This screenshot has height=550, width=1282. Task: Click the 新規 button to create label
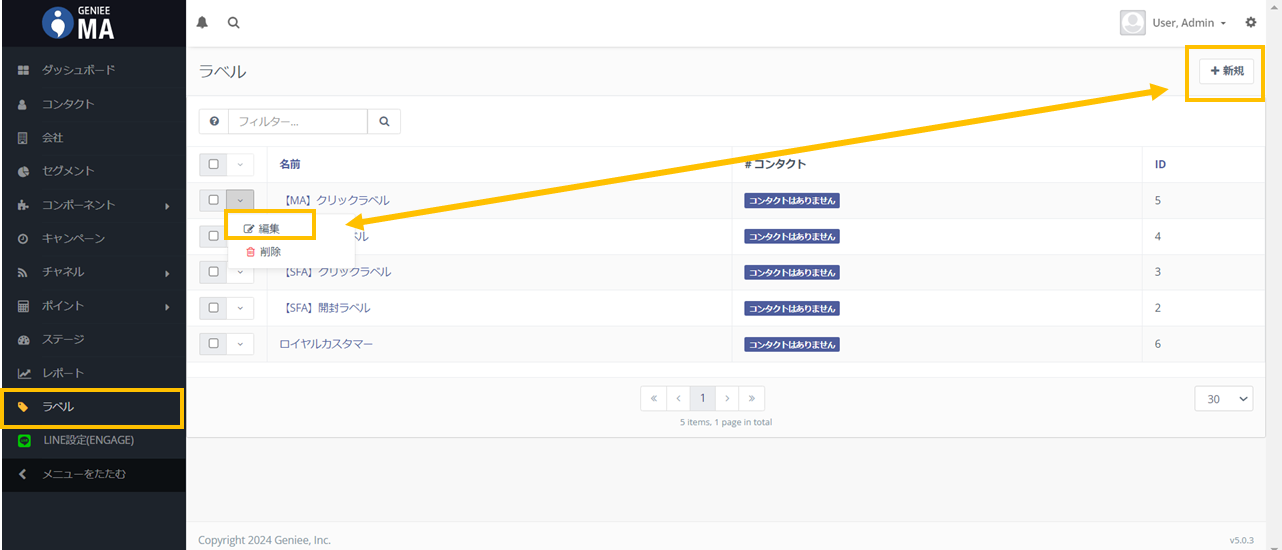coord(1226,71)
